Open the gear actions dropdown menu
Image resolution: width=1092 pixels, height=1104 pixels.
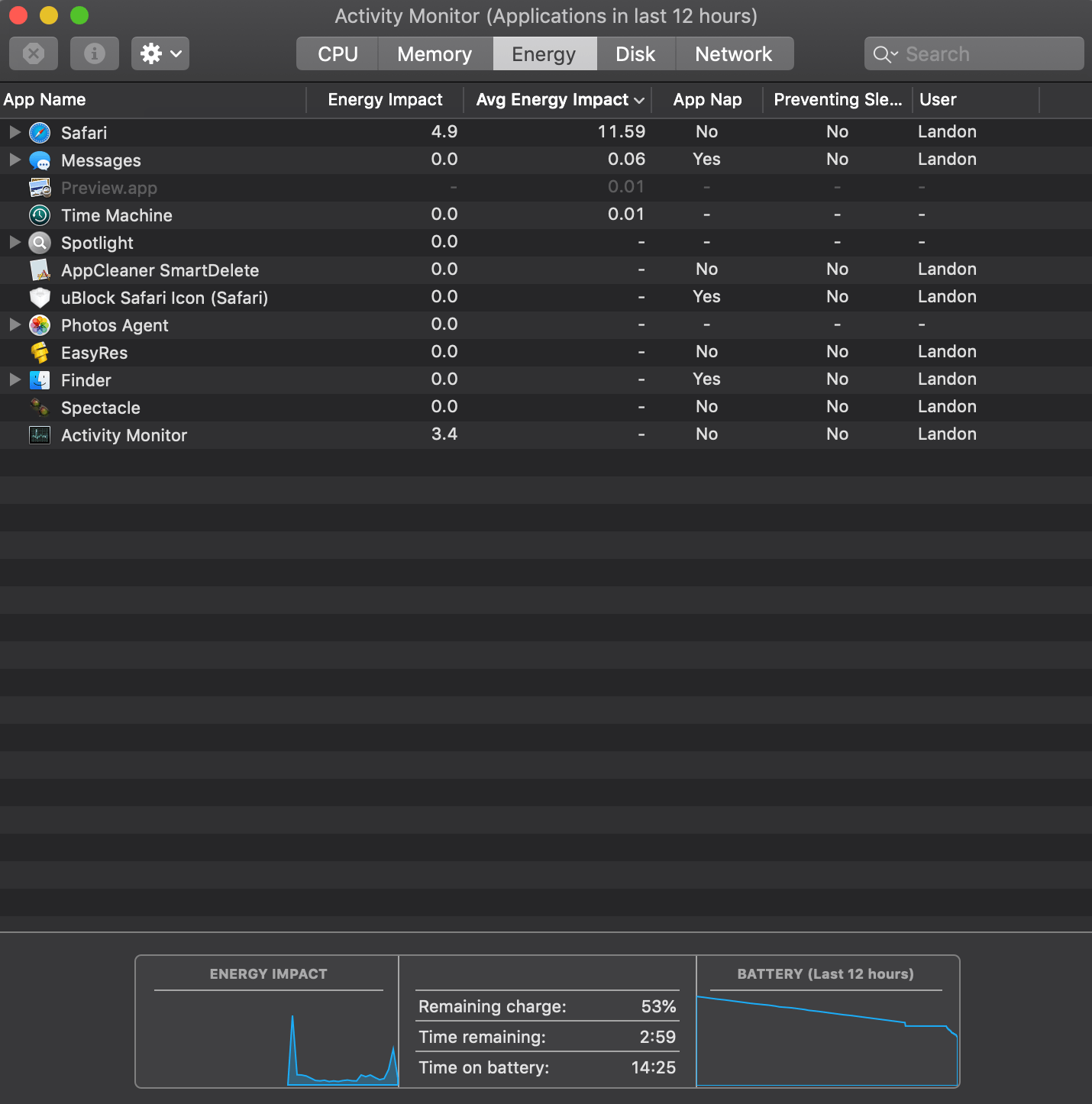pyautogui.click(x=160, y=53)
